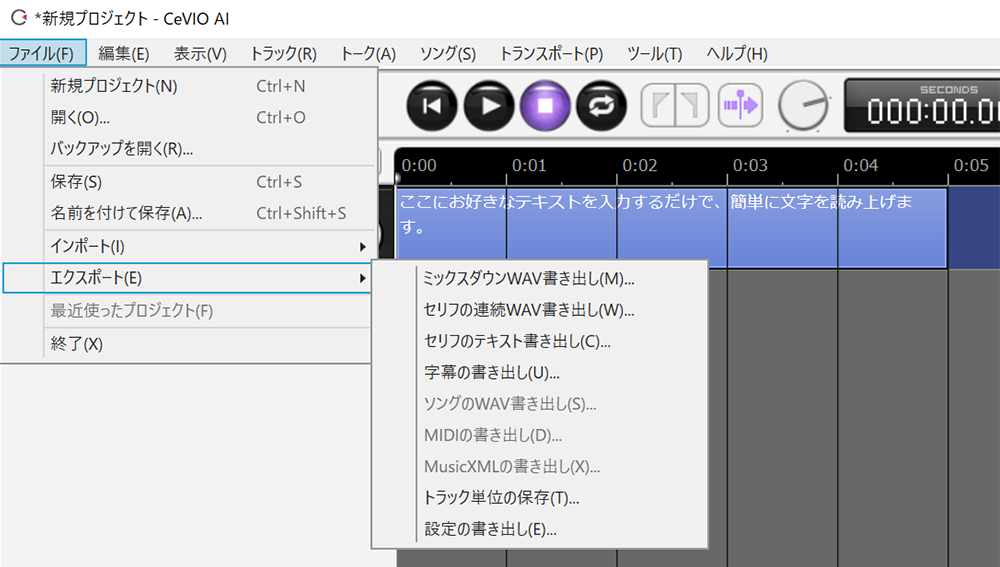Image resolution: width=1000 pixels, height=567 pixels.
Task: Toggle loop playback button
Action: pos(601,106)
